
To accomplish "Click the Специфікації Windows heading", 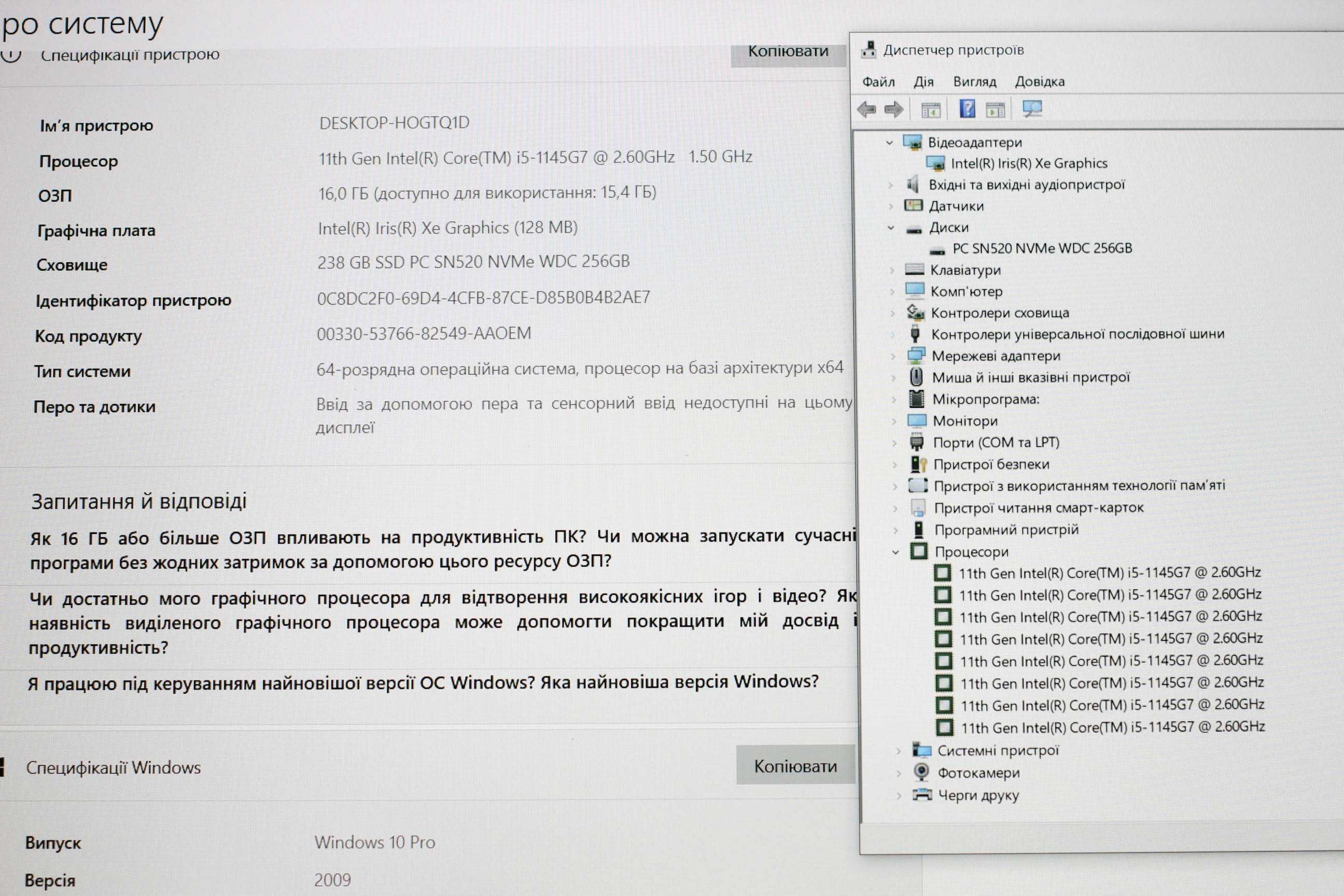I will 114,767.
